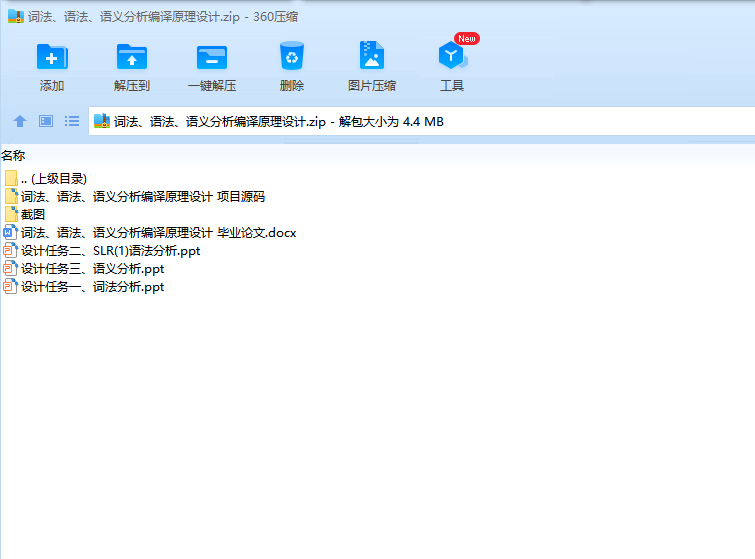Click the 解压到 (Extract to) icon
The width and height of the screenshot is (755, 559).
(x=132, y=58)
